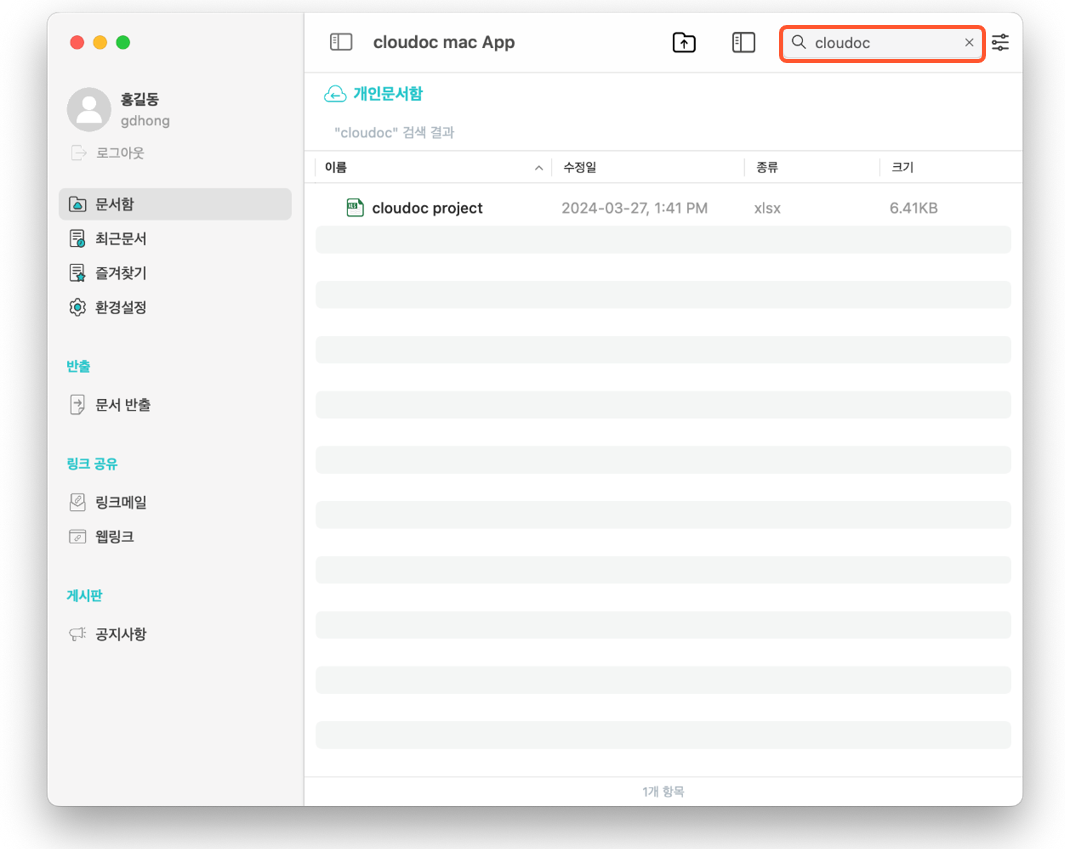Open 환경설정 settings
1065x849 pixels.
click(175, 307)
